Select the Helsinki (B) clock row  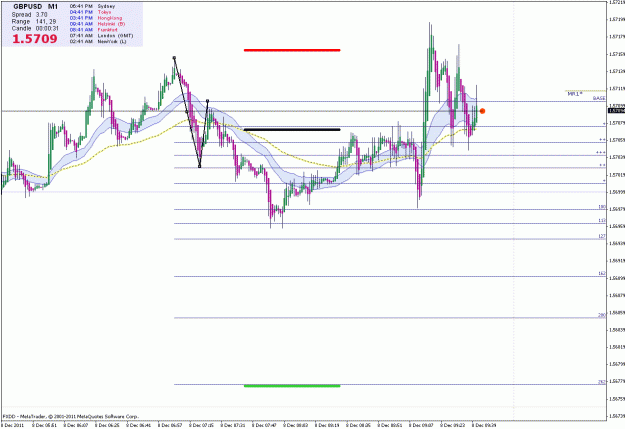98,24
